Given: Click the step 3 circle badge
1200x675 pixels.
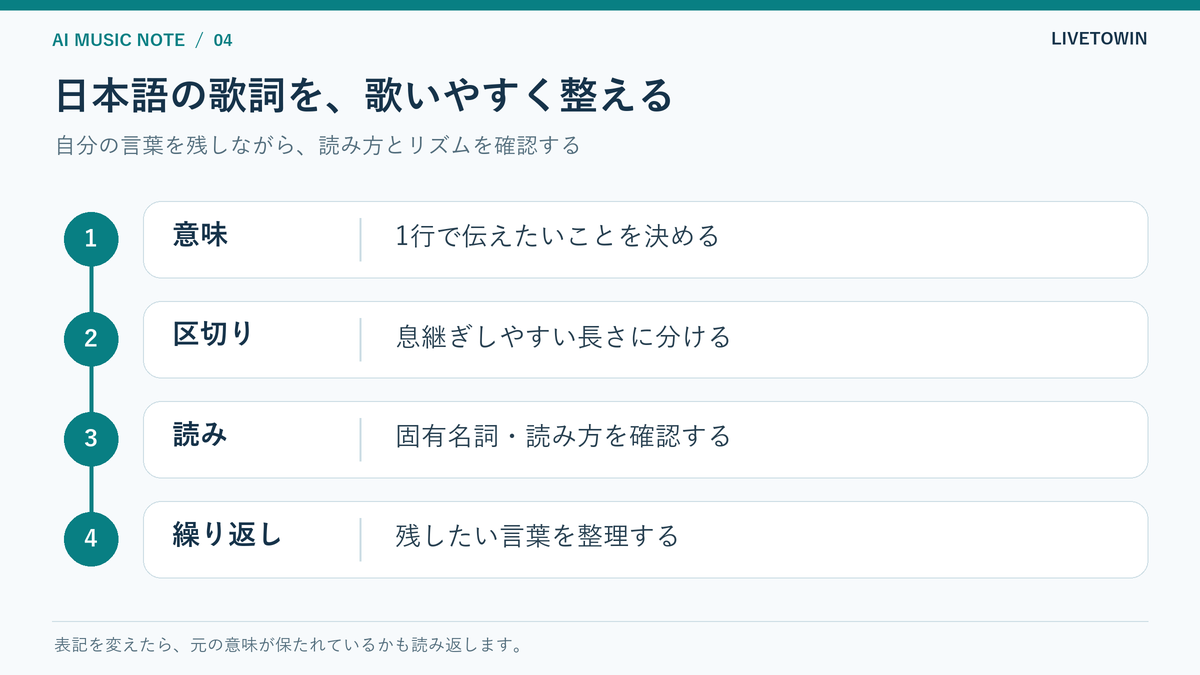Looking at the screenshot, I should 91,439.
